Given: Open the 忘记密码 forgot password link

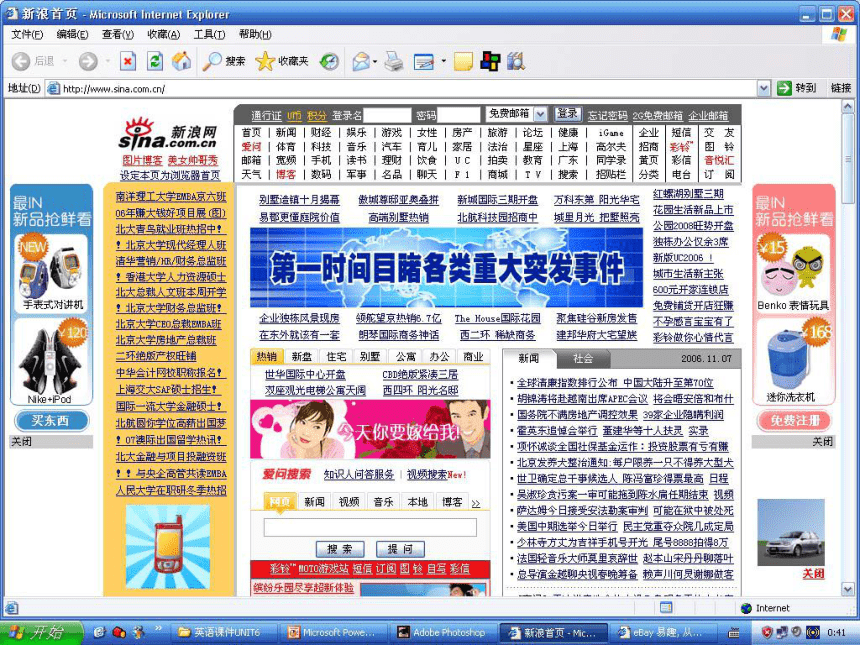Looking at the screenshot, I should coord(607,115).
